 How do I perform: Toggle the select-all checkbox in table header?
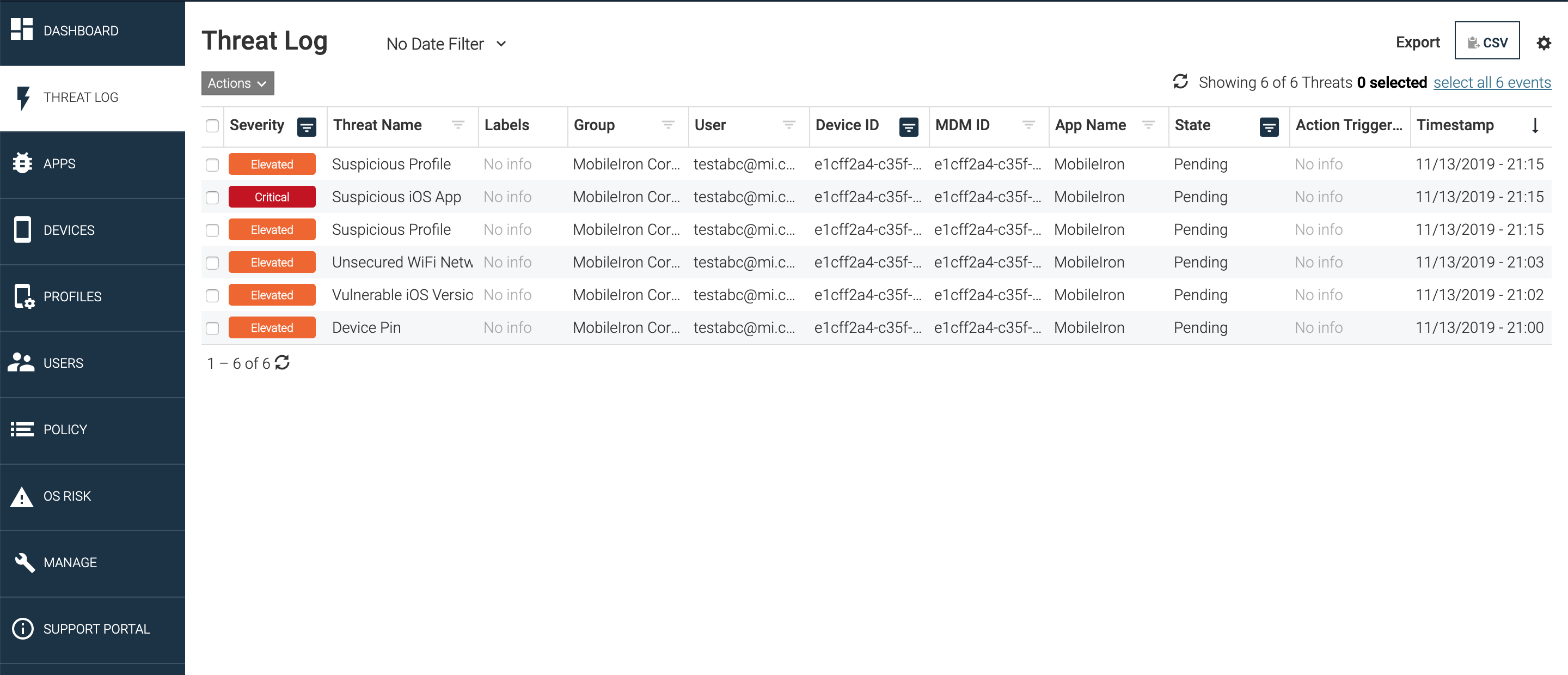pyautogui.click(x=212, y=125)
